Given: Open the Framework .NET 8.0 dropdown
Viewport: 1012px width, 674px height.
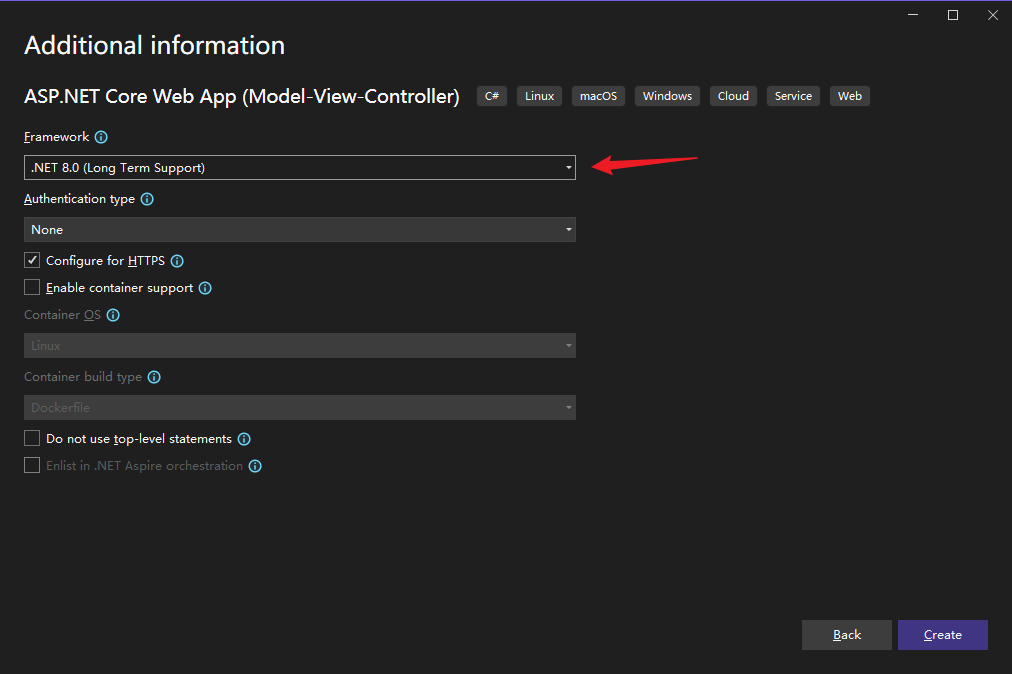Looking at the screenshot, I should pos(299,168).
